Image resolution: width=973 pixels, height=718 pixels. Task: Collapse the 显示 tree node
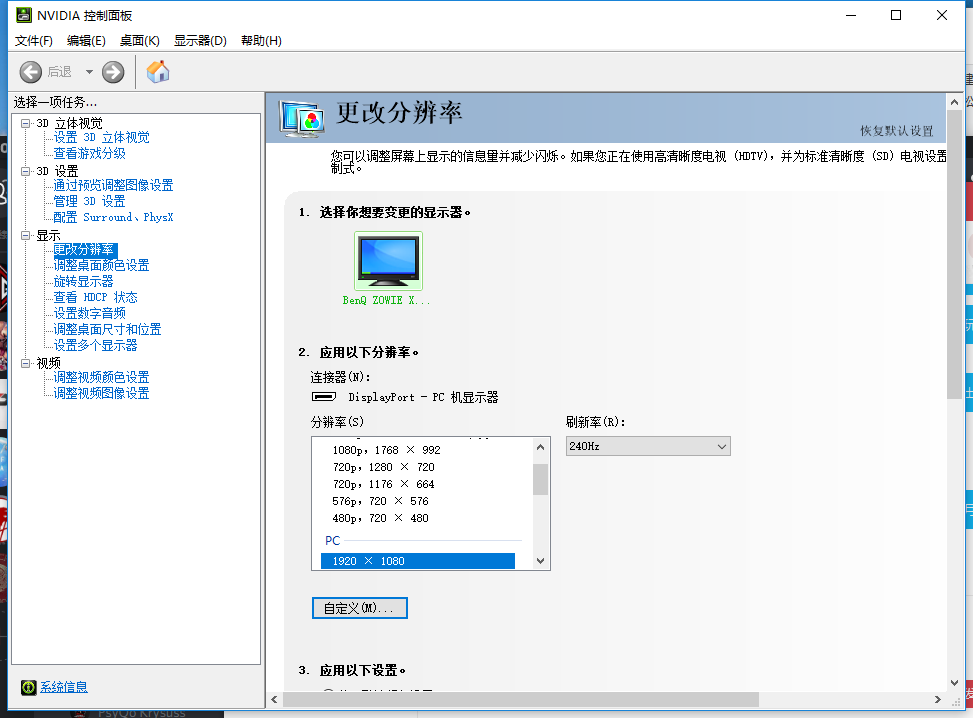click(25, 235)
